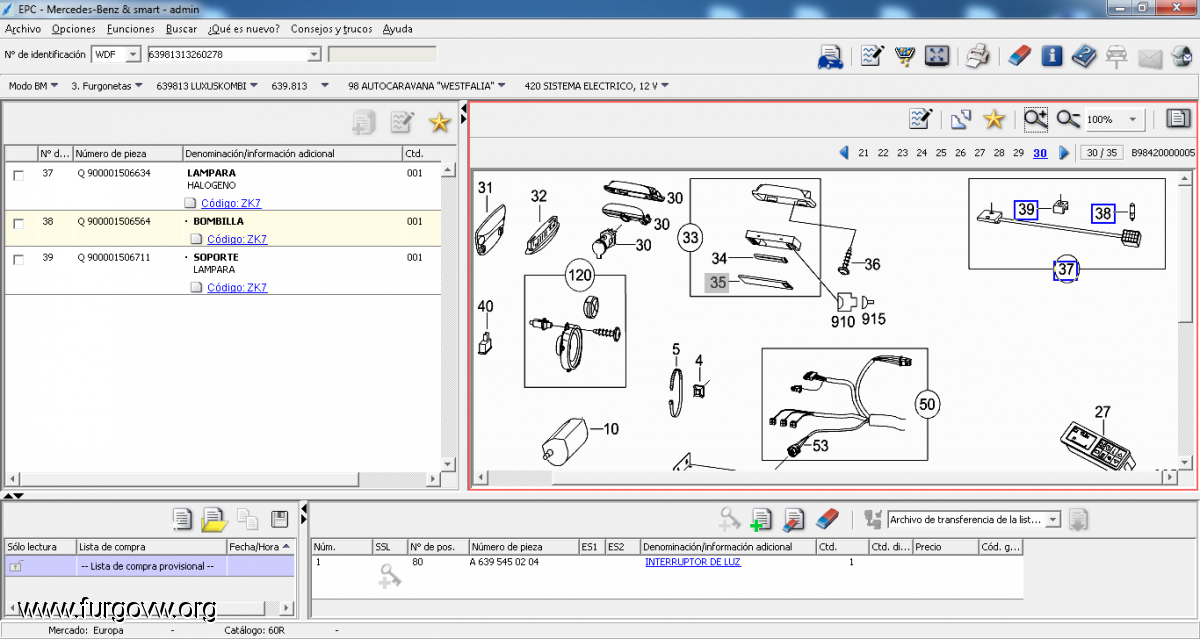
Task: Expand the 420 SISTEMA ELECTRICO dropdown
Action: tap(665, 86)
